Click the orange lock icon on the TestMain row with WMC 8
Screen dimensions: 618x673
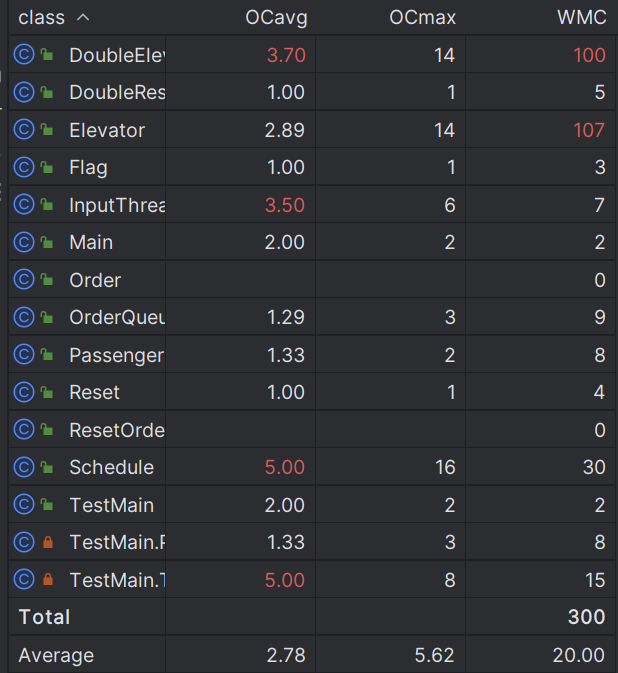(48, 542)
